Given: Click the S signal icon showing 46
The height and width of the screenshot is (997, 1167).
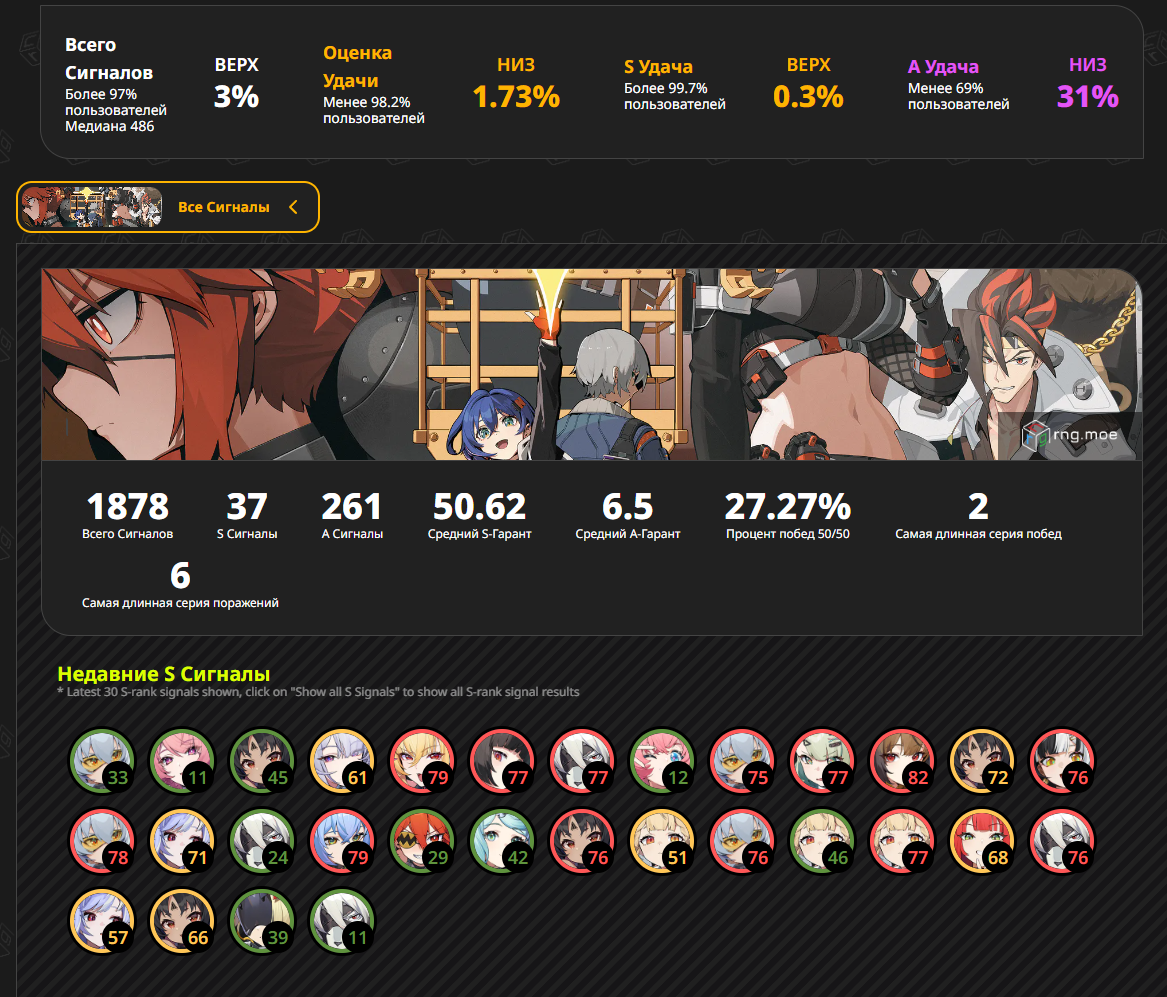Looking at the screenshot, I should pyautogui.click(x=822, y=841).
